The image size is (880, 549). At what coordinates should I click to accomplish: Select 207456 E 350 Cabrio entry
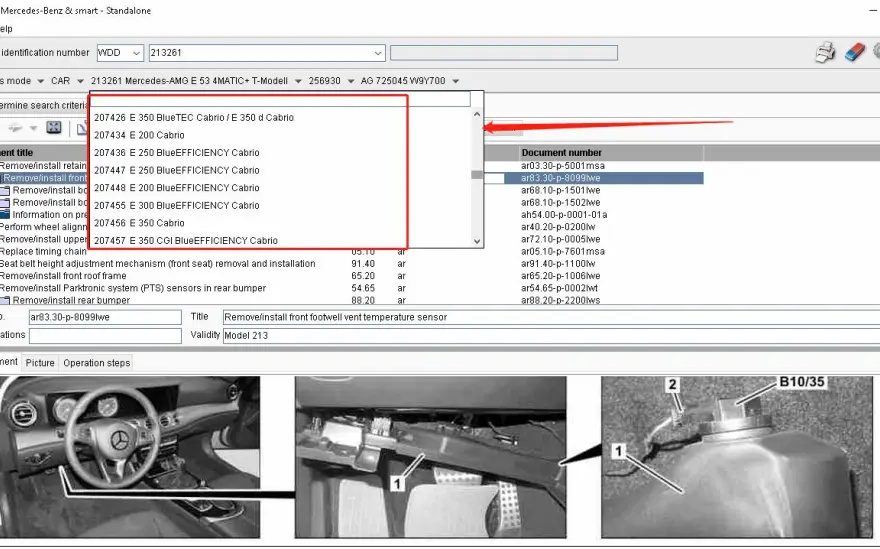pyautogui.click(x=139, y=223)
